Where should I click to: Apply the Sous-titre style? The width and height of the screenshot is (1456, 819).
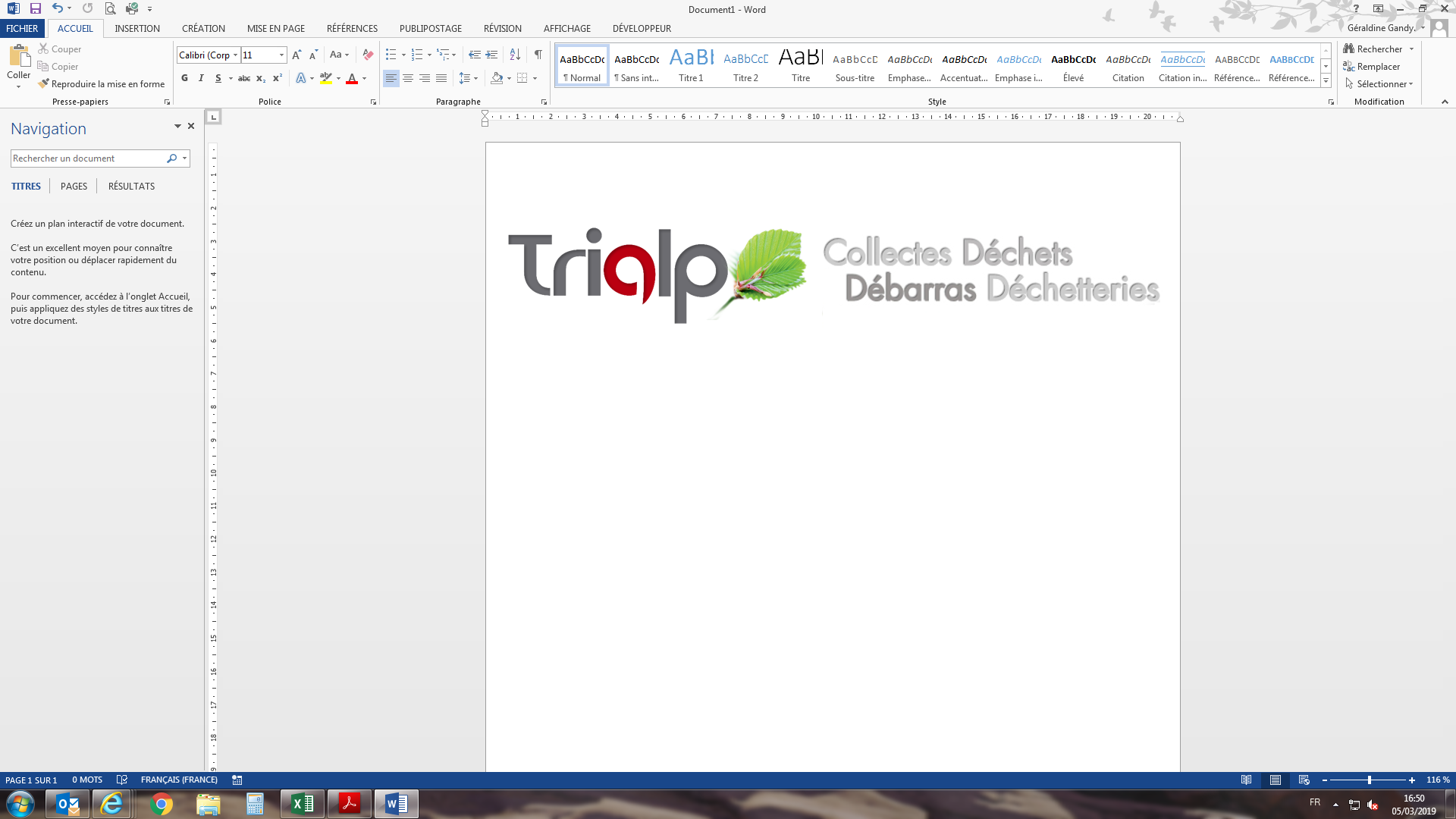point(855,65)
